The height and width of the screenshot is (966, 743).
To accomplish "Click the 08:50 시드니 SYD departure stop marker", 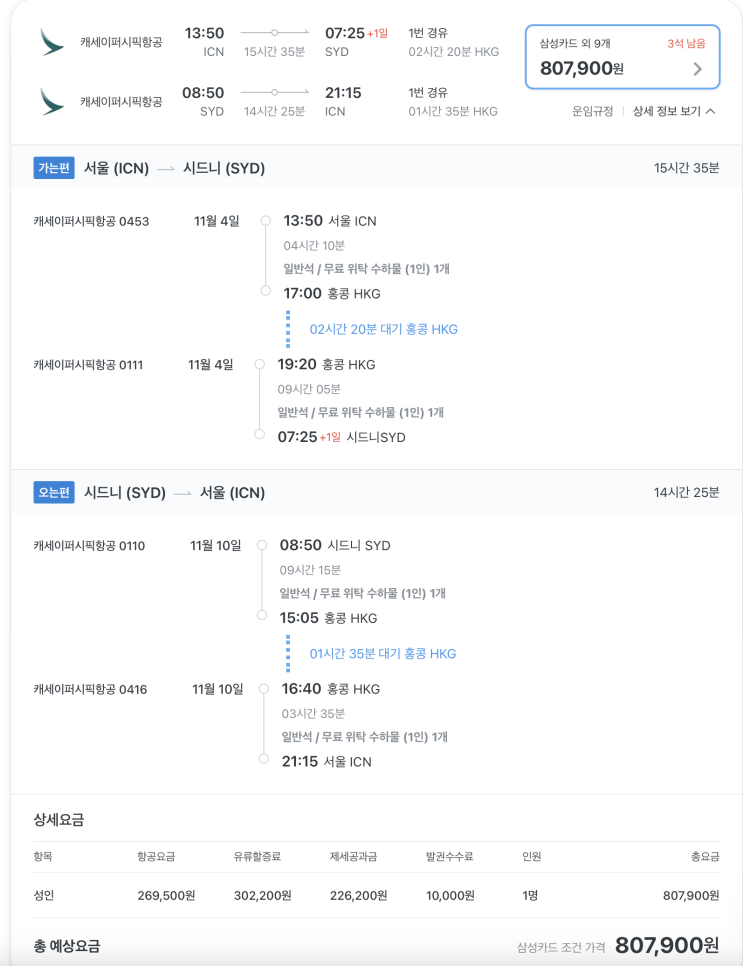I will [x=262, y=545].
